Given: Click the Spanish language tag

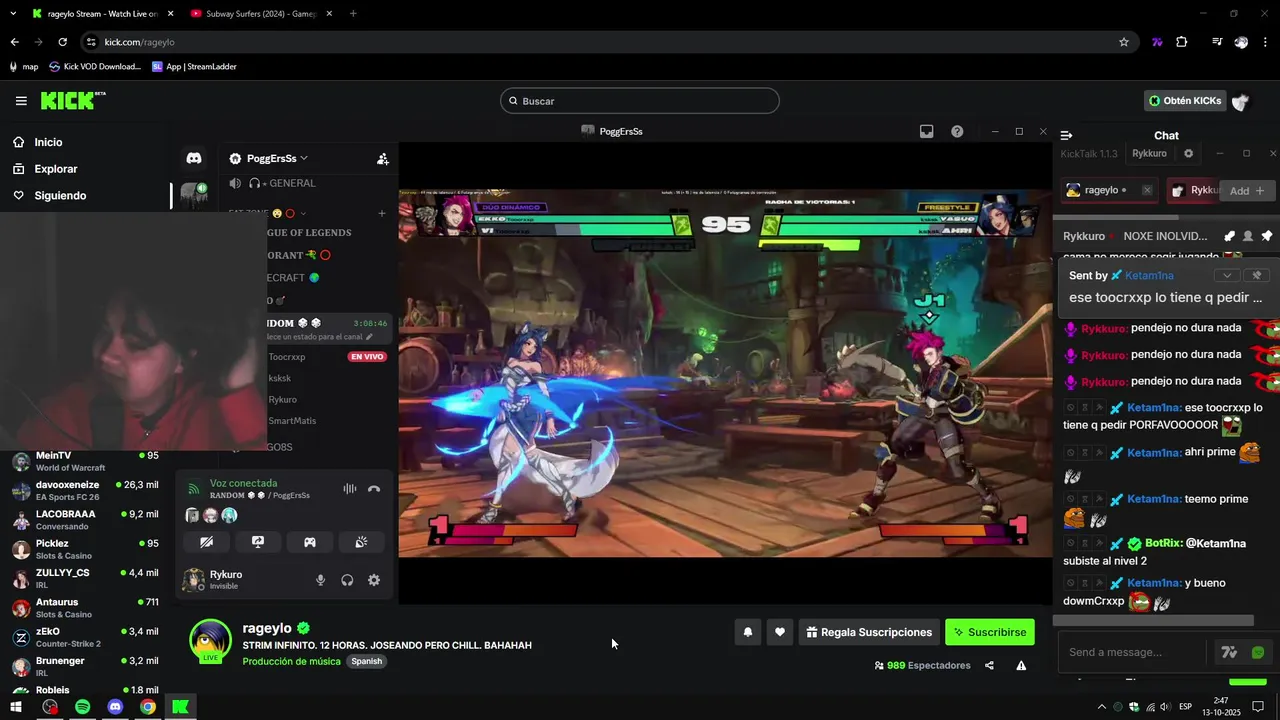Looking at the screenshot, I should coord(366,661).
